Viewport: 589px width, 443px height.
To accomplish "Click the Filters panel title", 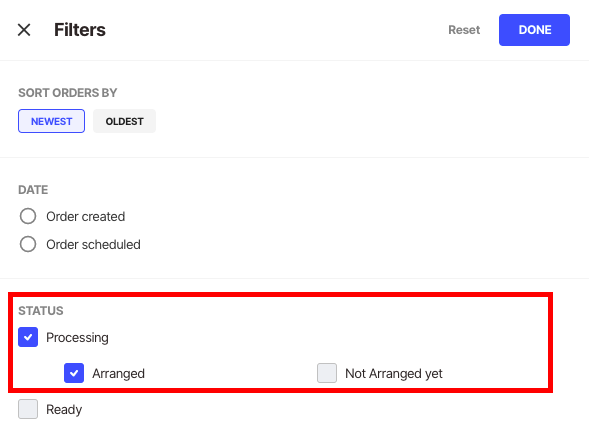I will tap(80, 30).
